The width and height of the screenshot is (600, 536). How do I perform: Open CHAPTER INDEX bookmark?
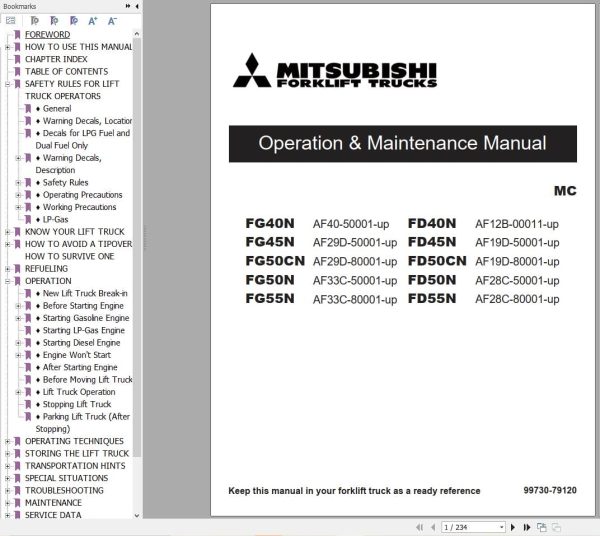56,59
